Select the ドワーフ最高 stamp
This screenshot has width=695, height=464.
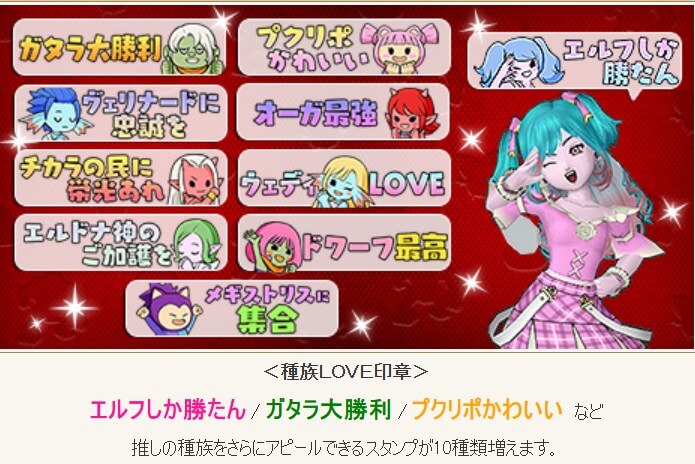click(x=344, y=243)
